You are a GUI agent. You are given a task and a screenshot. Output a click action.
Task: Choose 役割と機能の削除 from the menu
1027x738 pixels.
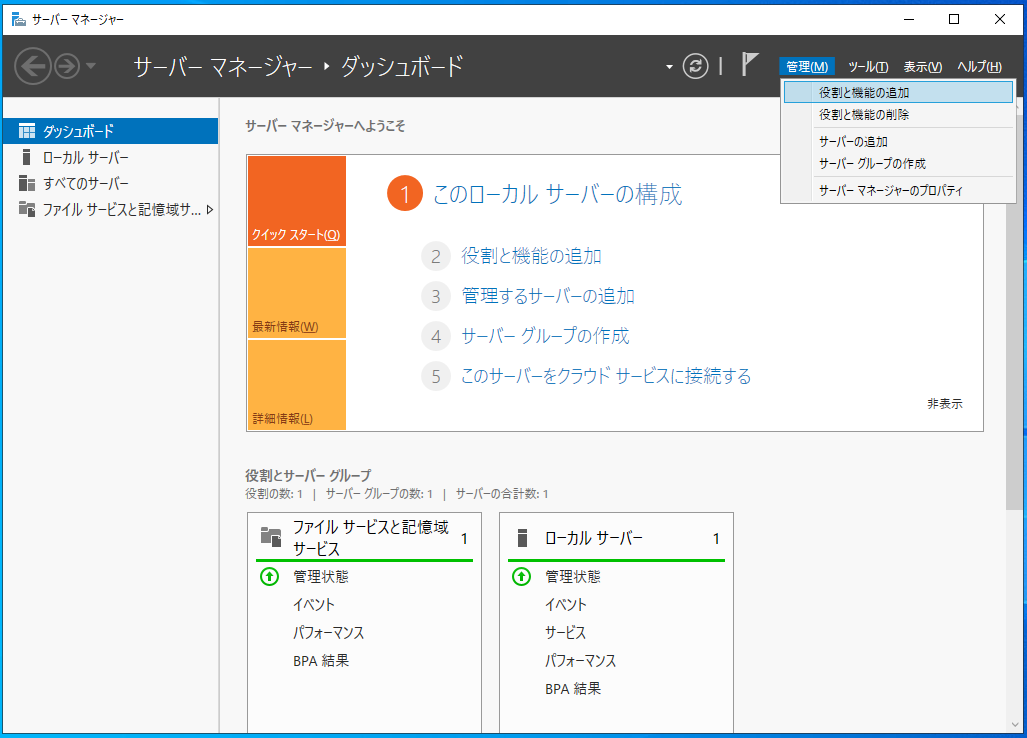(x=898, y=115)
